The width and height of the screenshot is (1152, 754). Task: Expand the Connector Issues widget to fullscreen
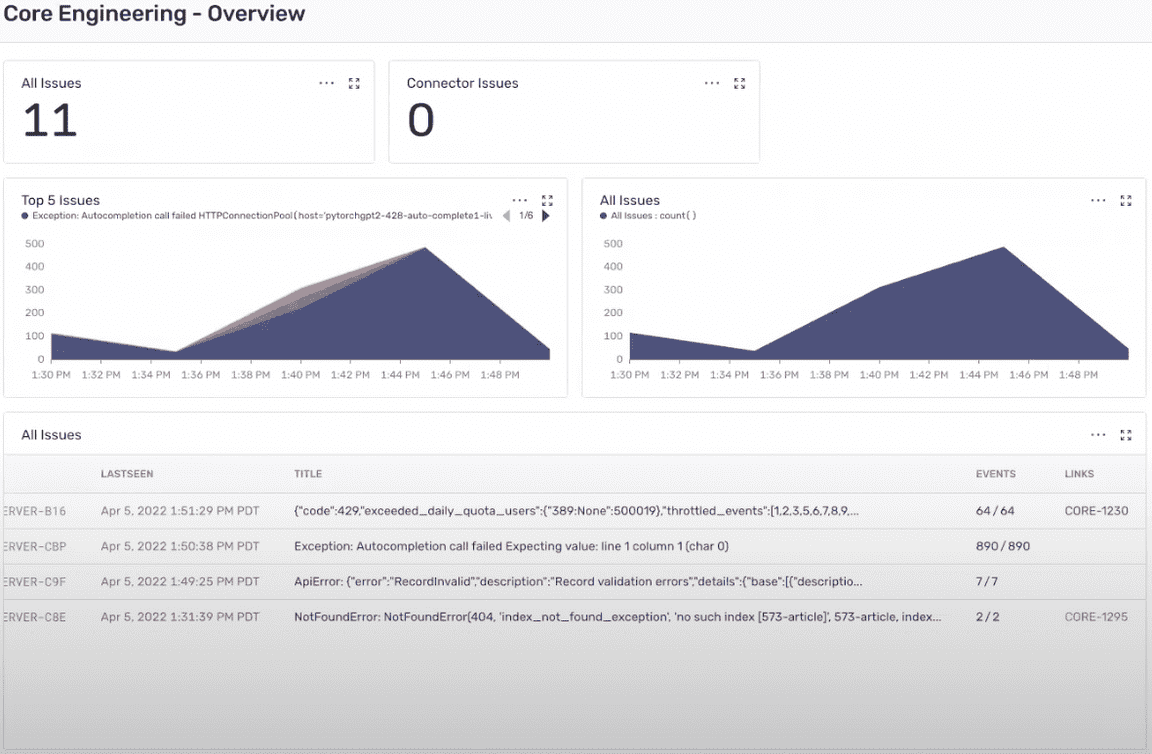click(x=739, y=83)
